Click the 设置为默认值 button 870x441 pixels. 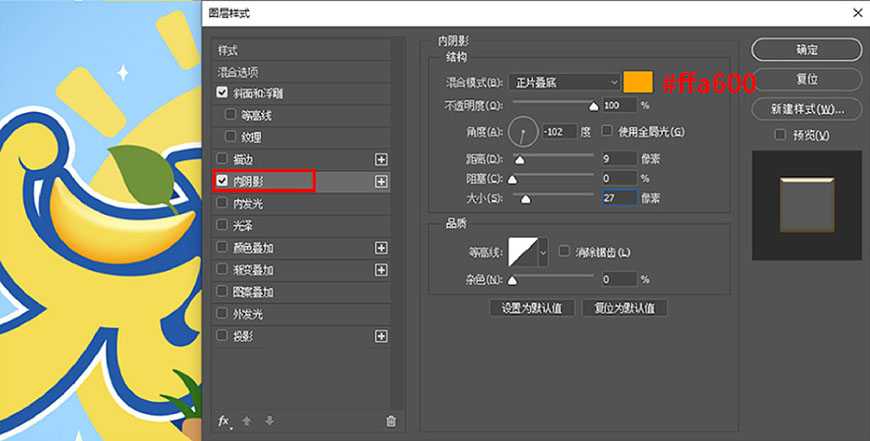532,308
